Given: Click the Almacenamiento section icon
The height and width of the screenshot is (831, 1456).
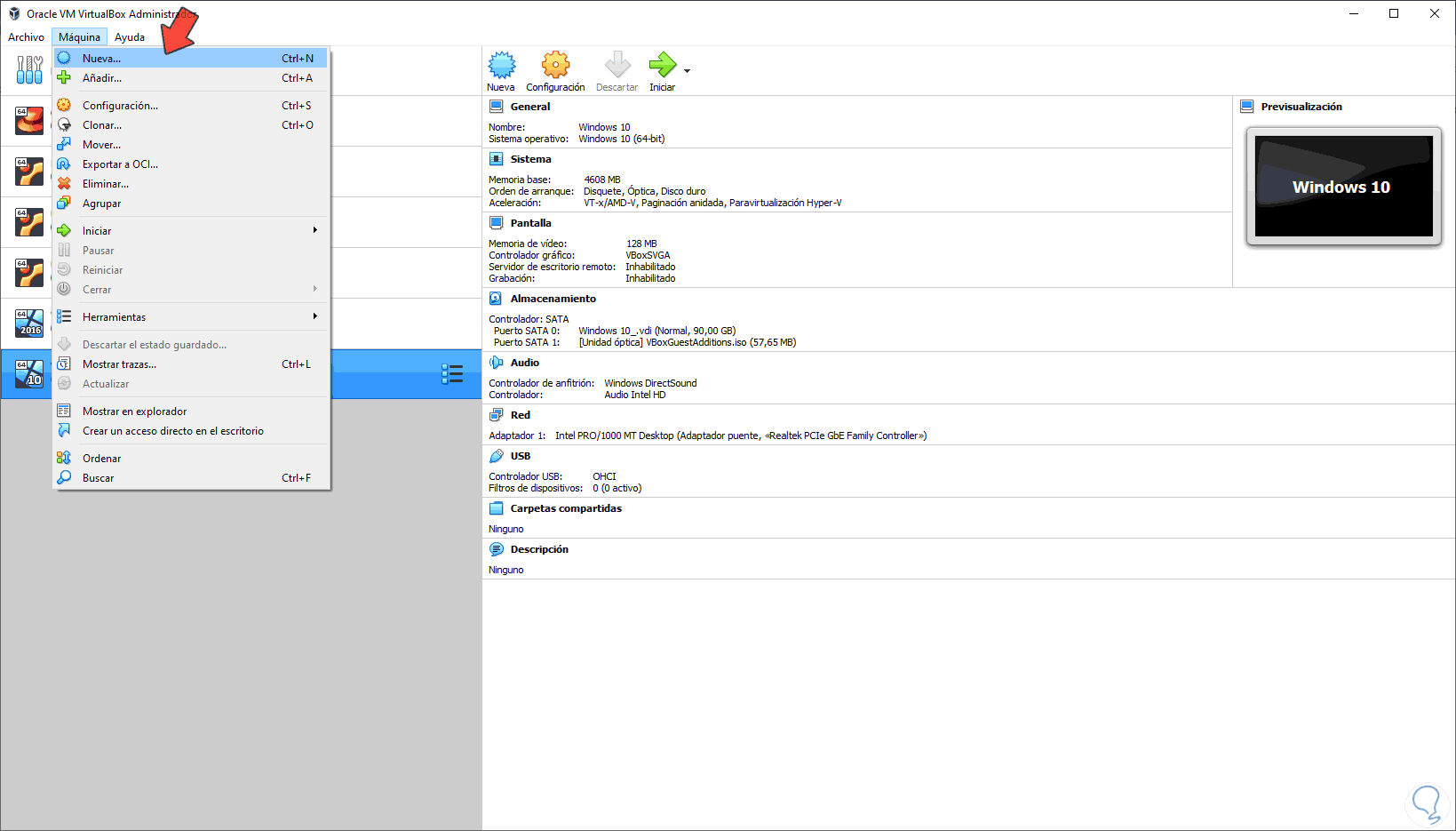Looking at the screenshot, I should tap(497, 299).
